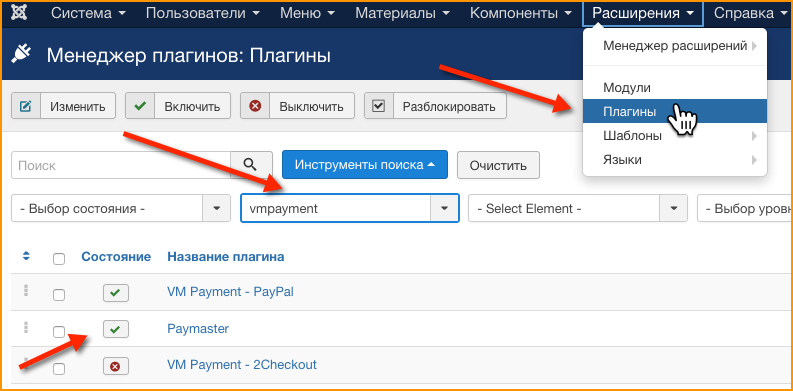
Task: Open the Компоненты menu
Action: pos(520,13)
